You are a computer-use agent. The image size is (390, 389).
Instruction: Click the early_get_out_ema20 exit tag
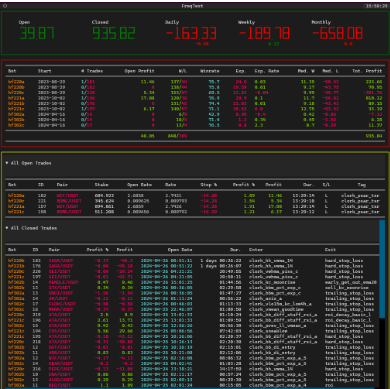(x=350, y=282)
